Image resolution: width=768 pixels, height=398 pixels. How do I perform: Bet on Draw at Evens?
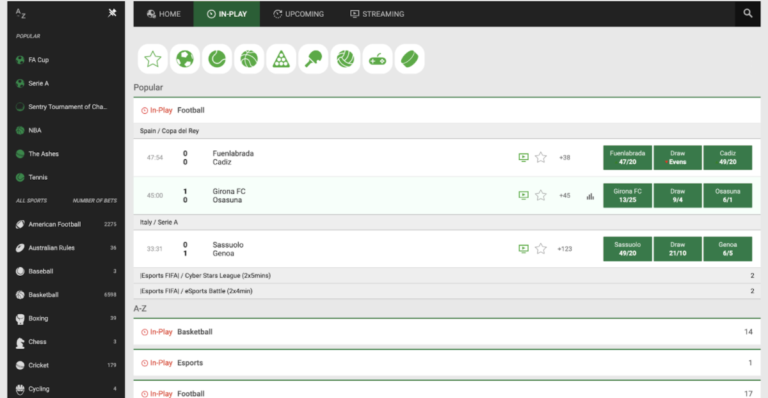[x=677, y=158]
